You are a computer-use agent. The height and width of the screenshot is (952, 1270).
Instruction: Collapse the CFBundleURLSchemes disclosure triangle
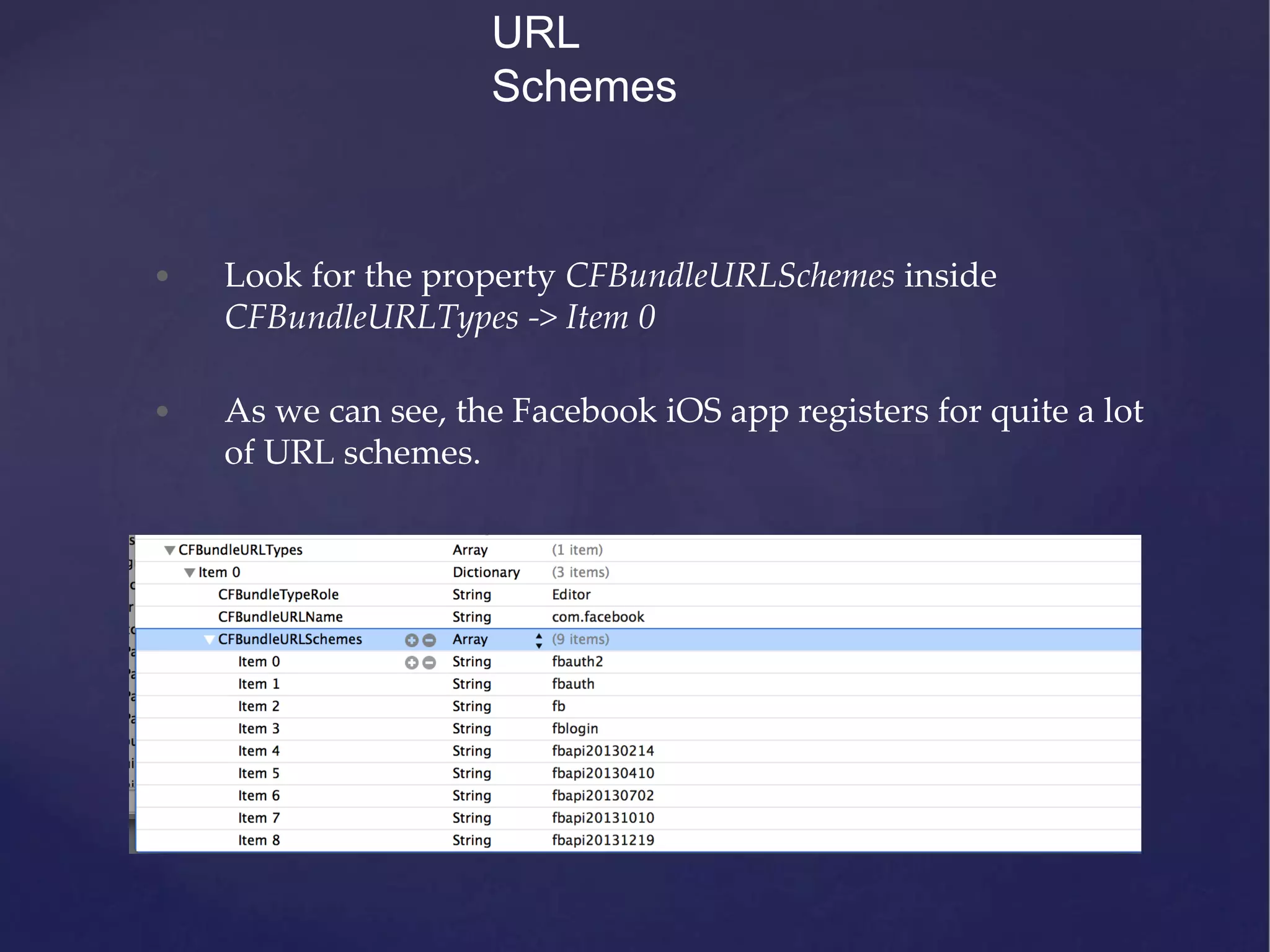pyautogui.click(x=210, y=640)
